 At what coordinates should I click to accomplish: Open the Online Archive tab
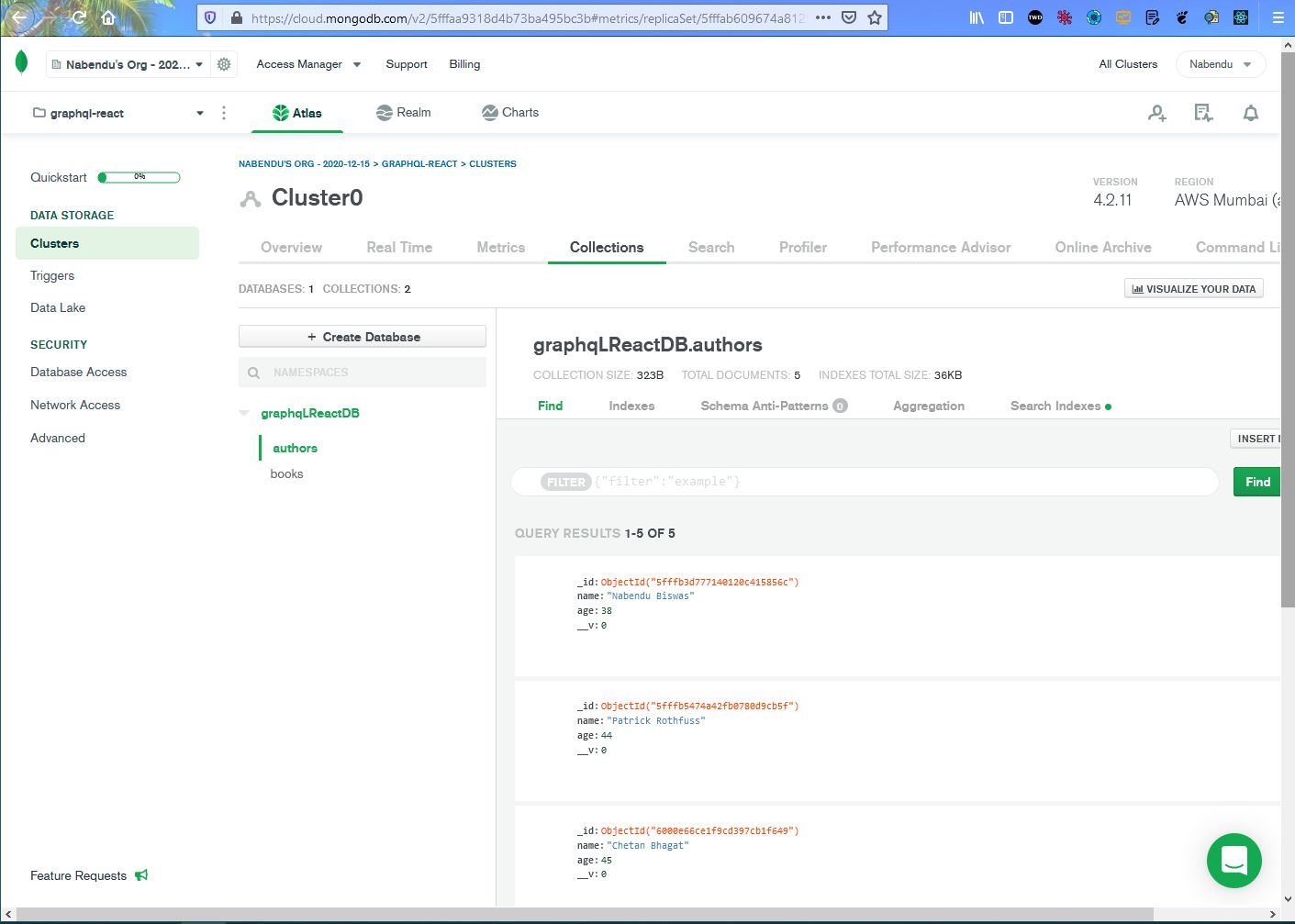(x=1103, y=248)
